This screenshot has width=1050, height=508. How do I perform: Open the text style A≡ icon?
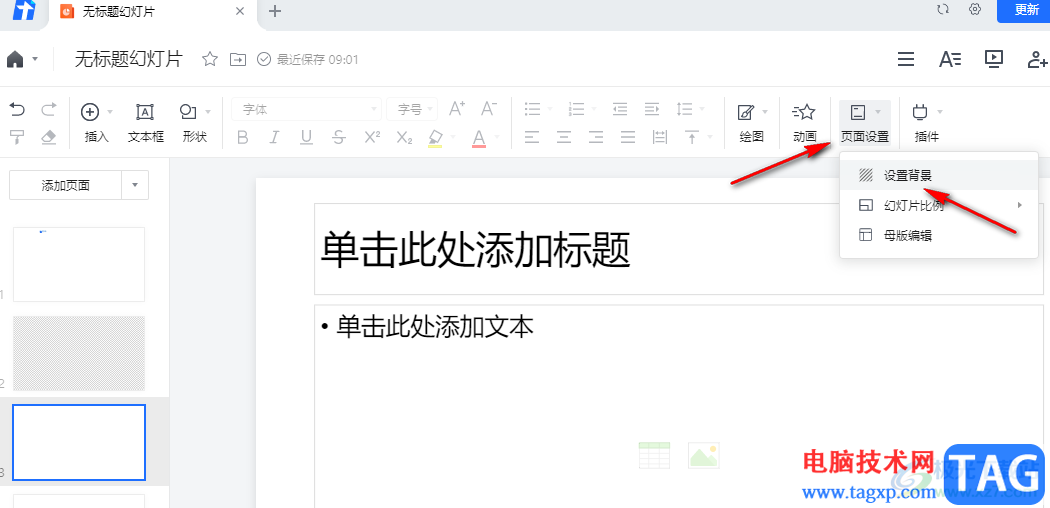click(950, 60)
